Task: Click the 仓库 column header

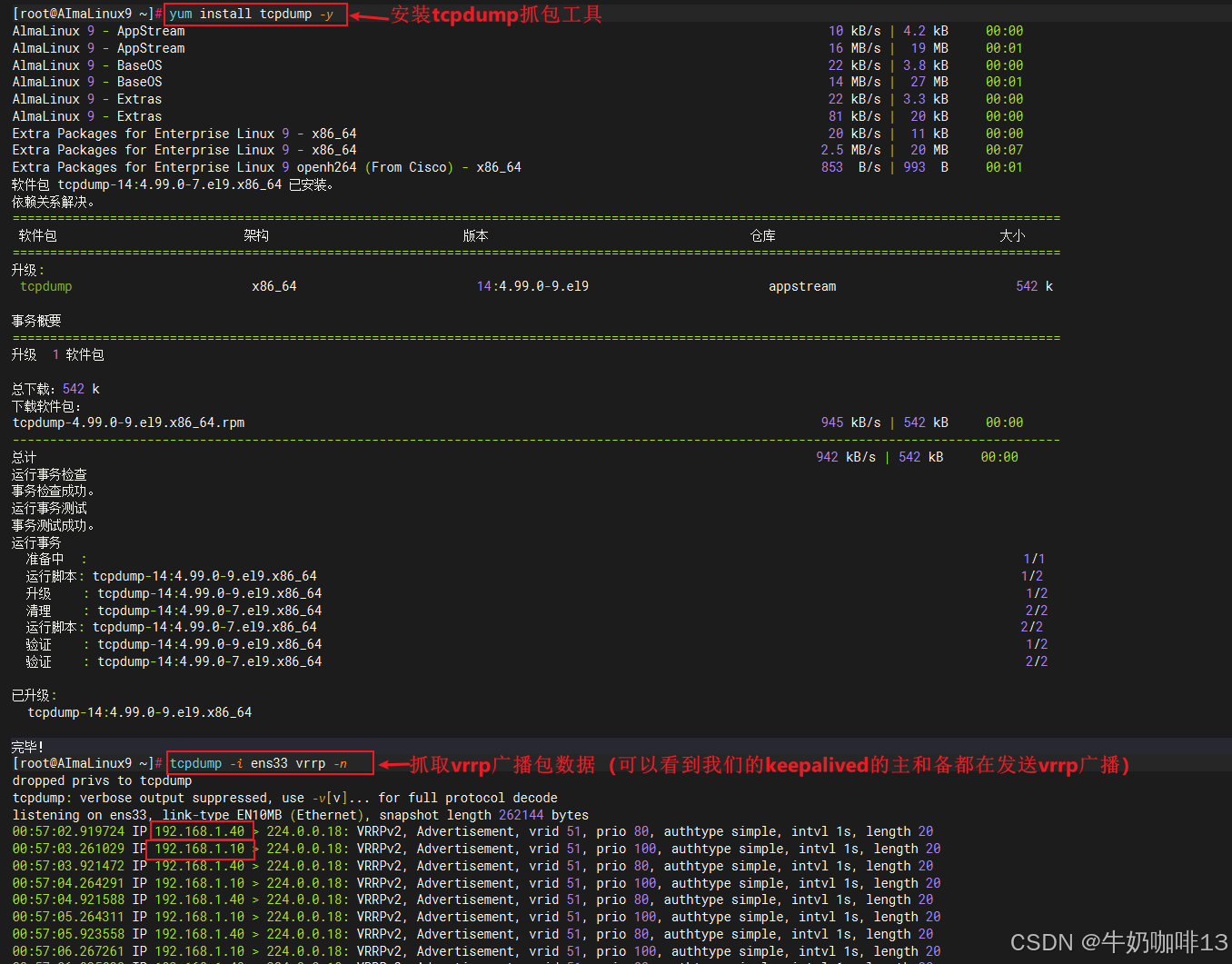Action: point(762,235)
